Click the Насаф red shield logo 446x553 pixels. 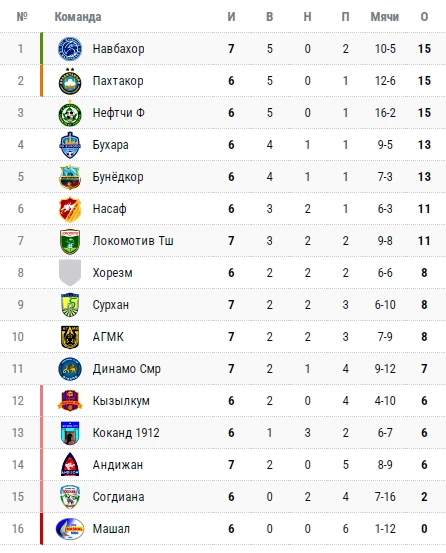point(70,209)
